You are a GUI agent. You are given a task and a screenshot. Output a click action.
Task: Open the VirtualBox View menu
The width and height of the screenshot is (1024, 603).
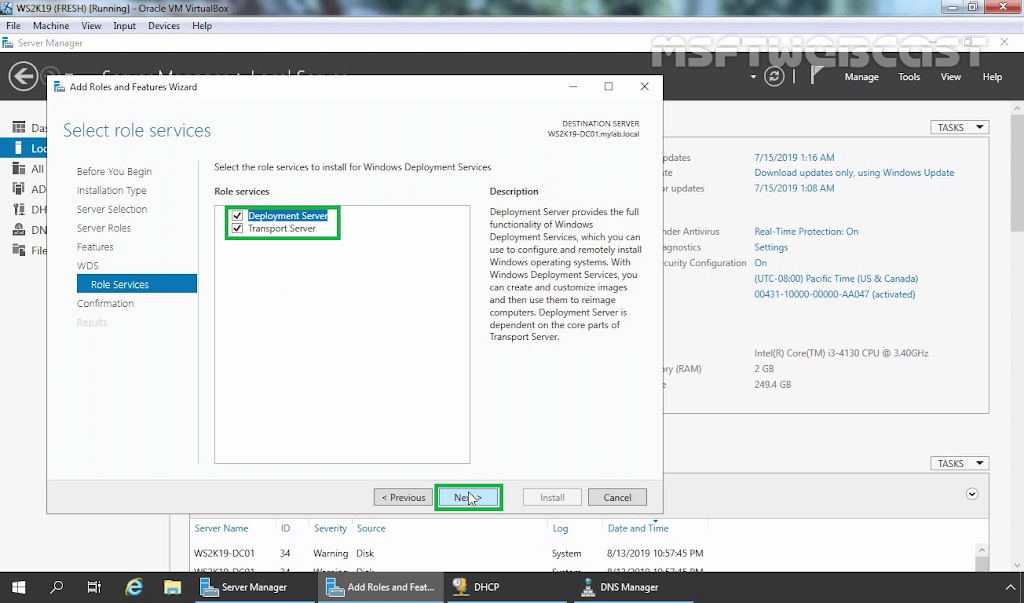[91, 25]
